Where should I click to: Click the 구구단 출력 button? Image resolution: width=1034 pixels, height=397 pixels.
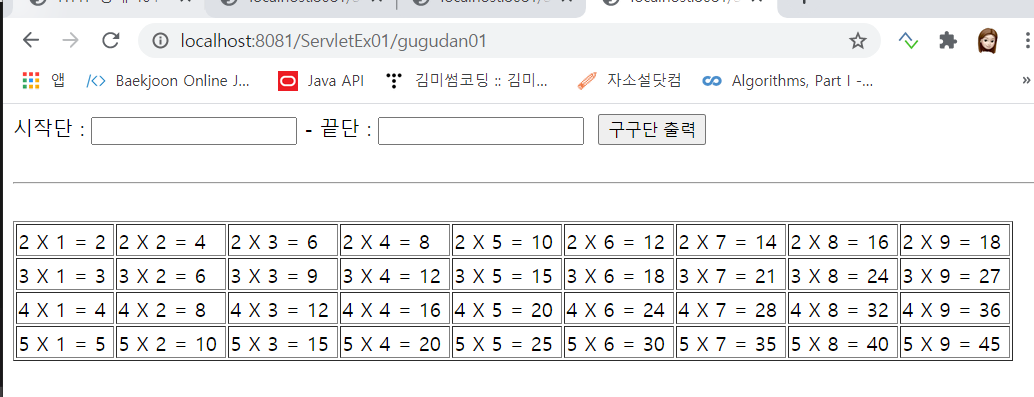(x=652, y=129)
